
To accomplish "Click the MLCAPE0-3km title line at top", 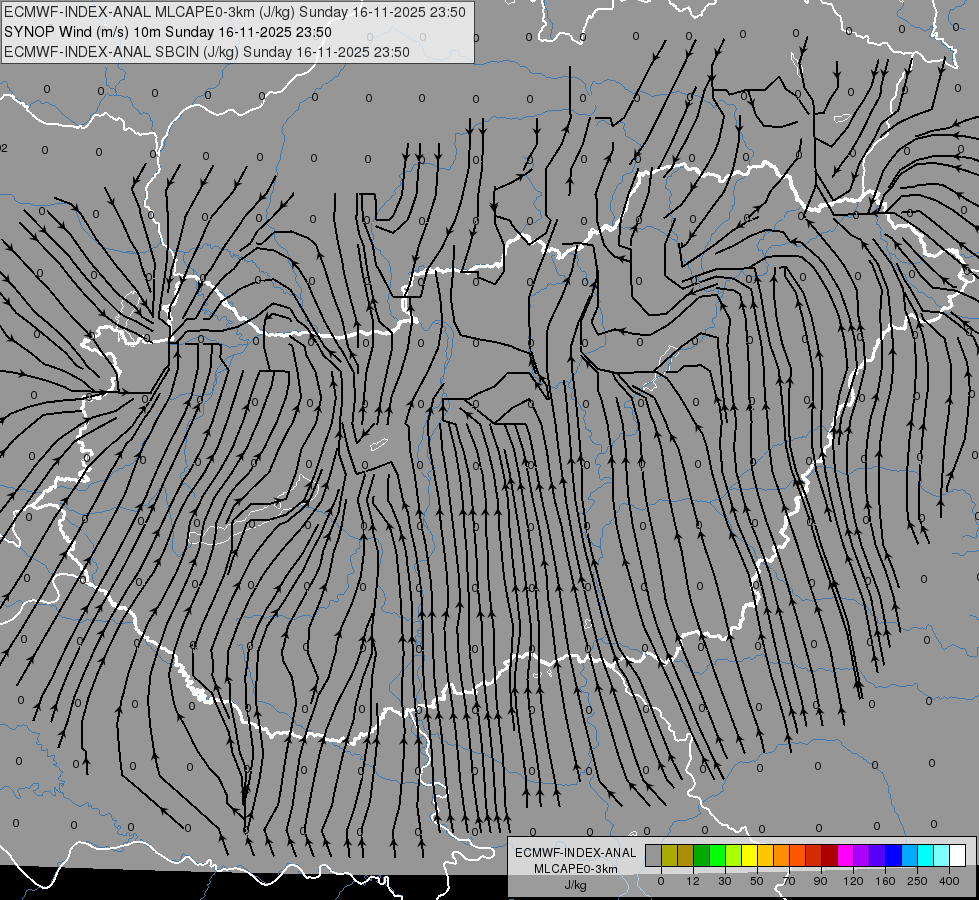I will click(x=235, y=12).
